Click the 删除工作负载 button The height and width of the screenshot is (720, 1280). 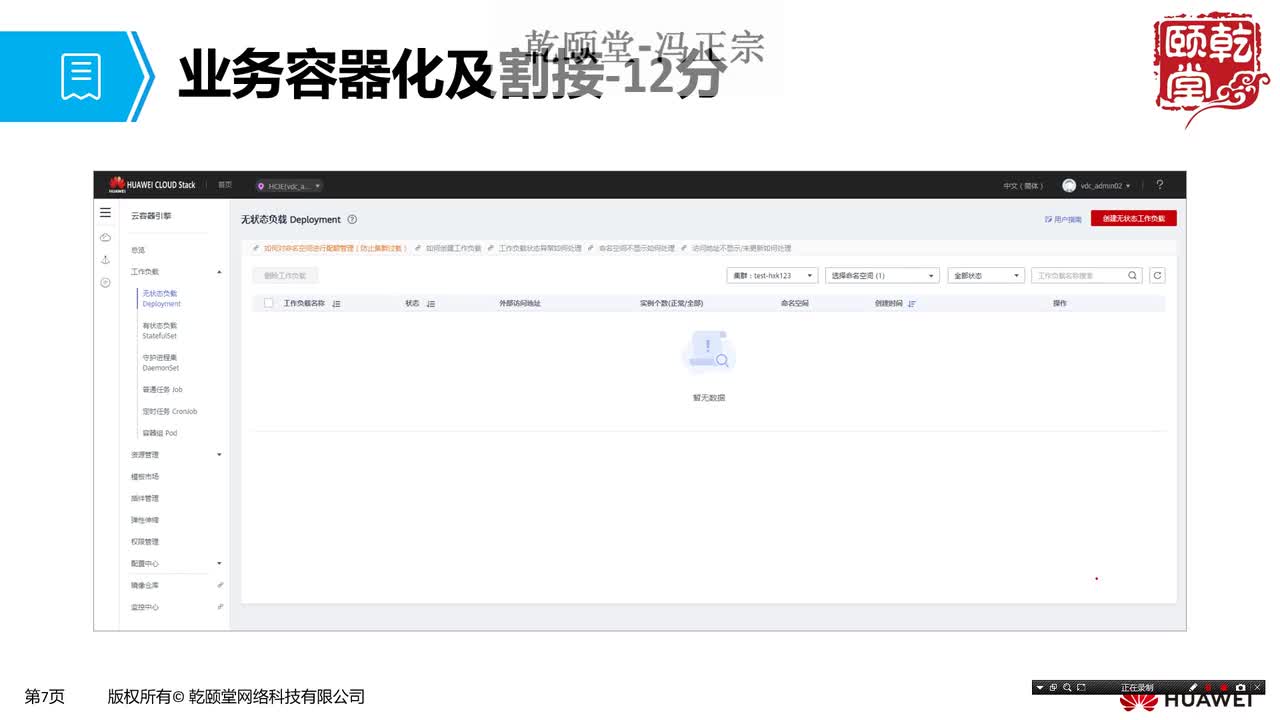(x=285, y=275)
